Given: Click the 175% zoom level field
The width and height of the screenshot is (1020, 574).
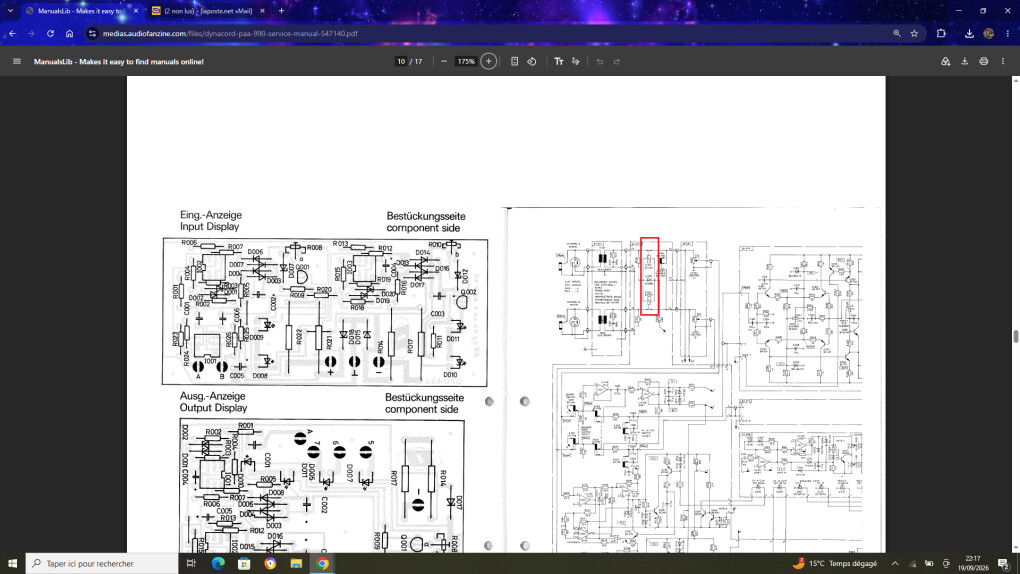Looking at the screenshot, I should point(466,61).
